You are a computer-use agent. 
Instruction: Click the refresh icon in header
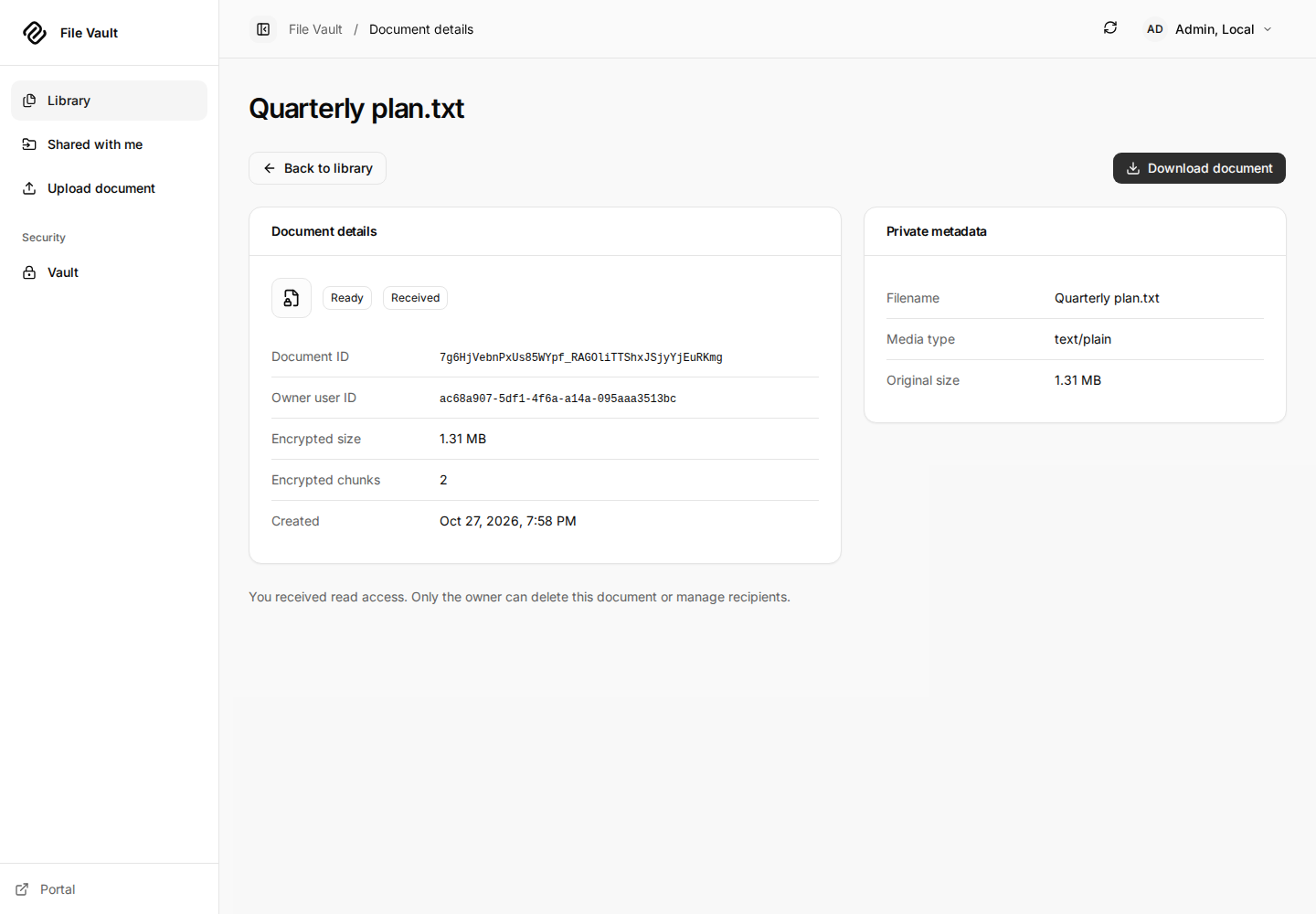[1110, 28]
